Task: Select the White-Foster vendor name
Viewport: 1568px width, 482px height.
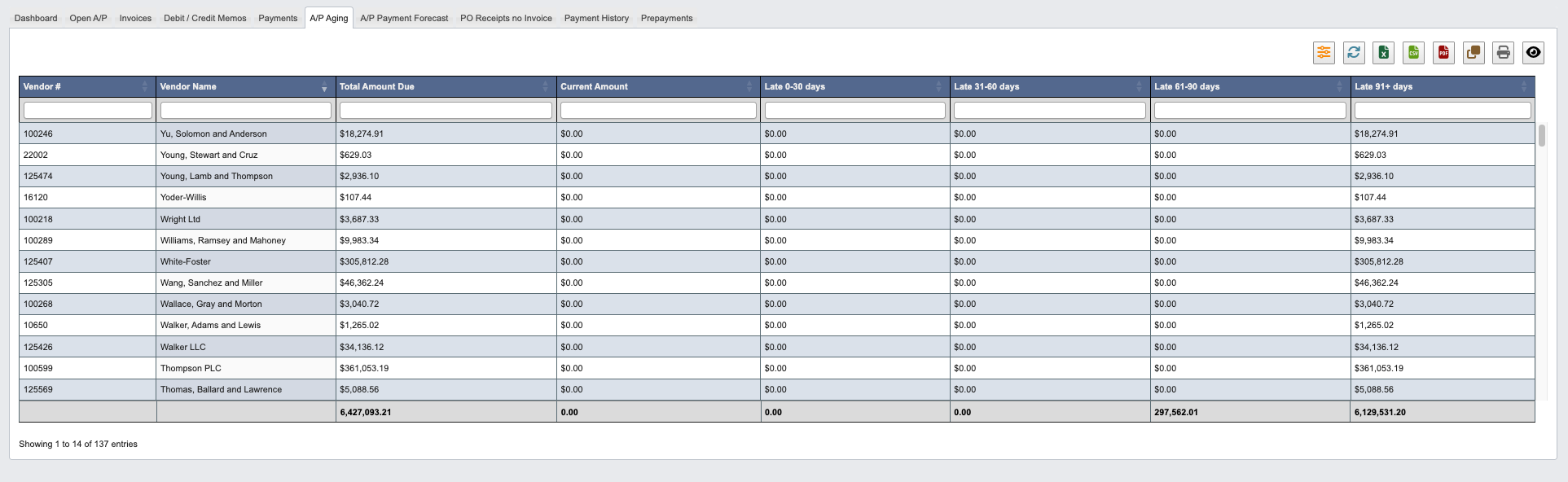Action: coord(185,261)
